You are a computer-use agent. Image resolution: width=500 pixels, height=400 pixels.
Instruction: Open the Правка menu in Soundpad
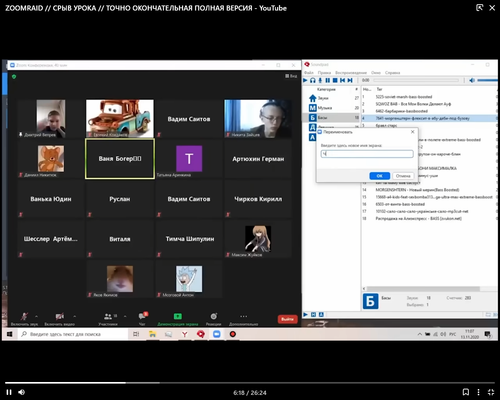tap(324, 73)
